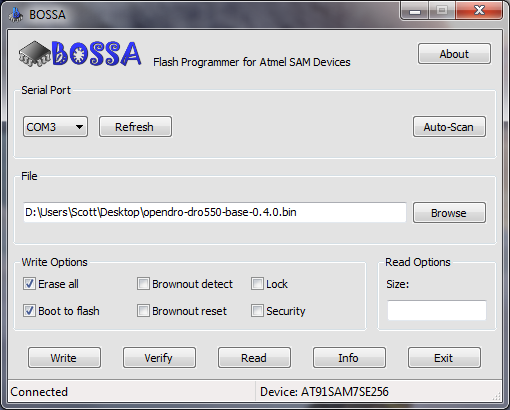The image size is (510, 410).
Task: Minimize the BOSSA window
Action: 415,11
